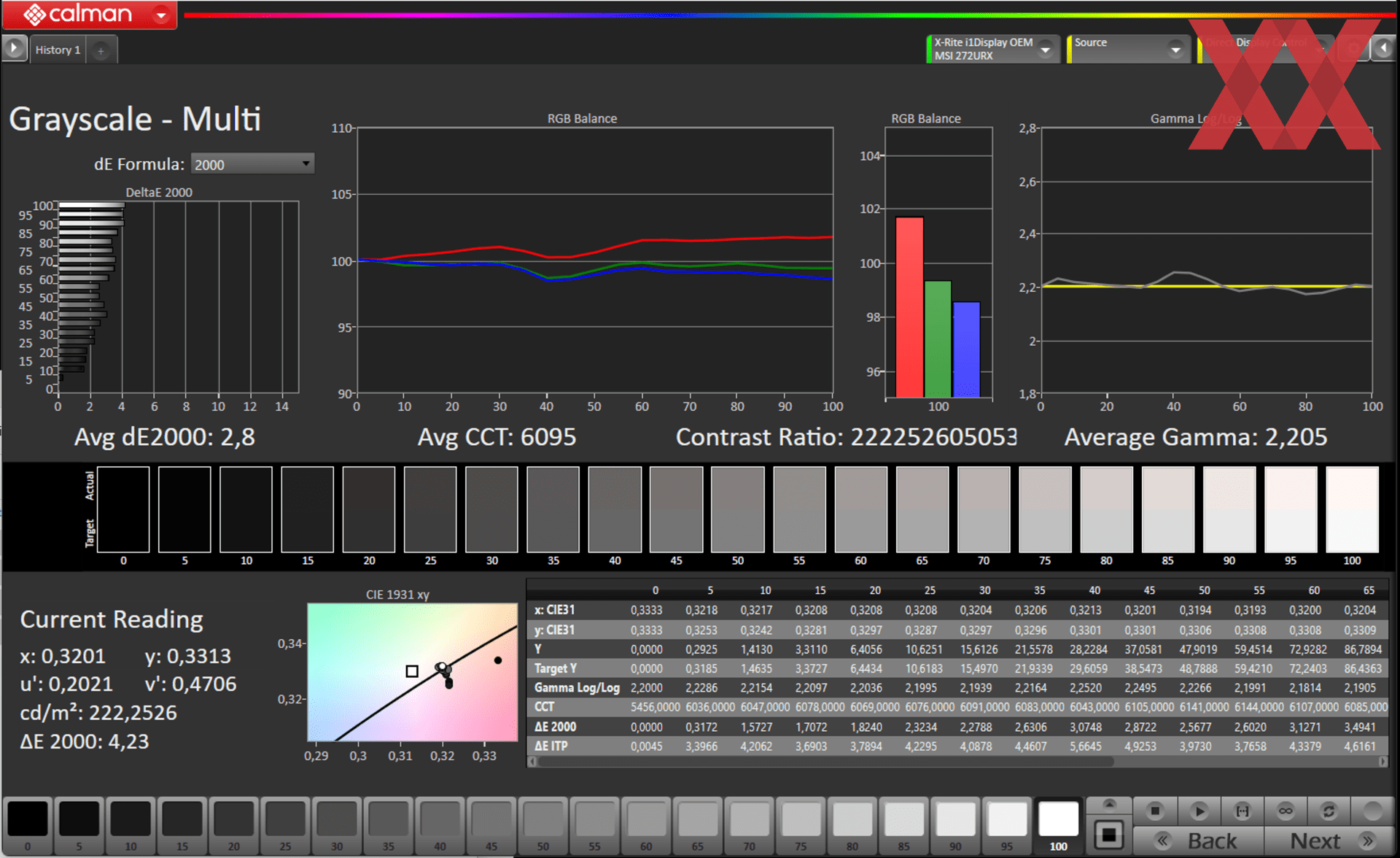Stop the measurement with the stop icon
The width and height of the screenshot is (1400, 858).
pos(1154,811)
